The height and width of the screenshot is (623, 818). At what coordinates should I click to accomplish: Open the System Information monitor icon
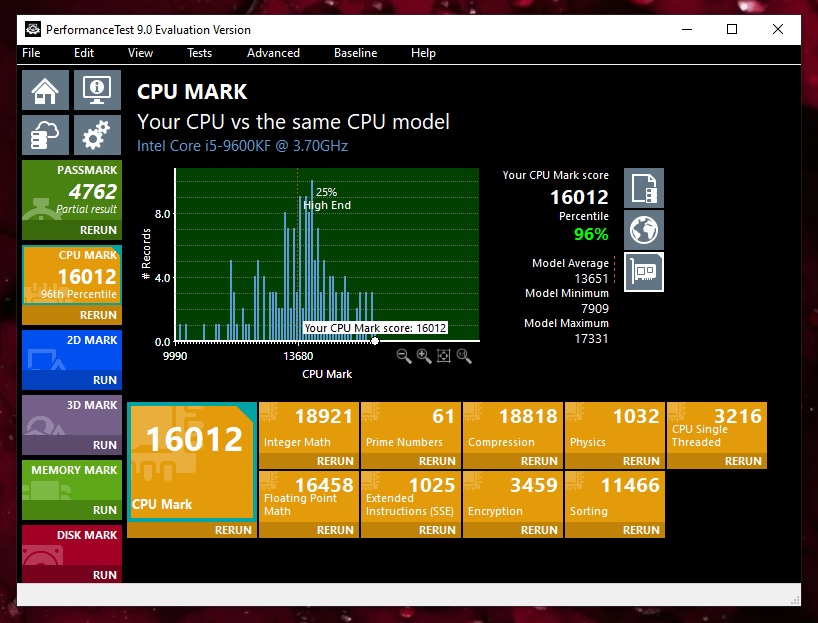coord(97,90)
